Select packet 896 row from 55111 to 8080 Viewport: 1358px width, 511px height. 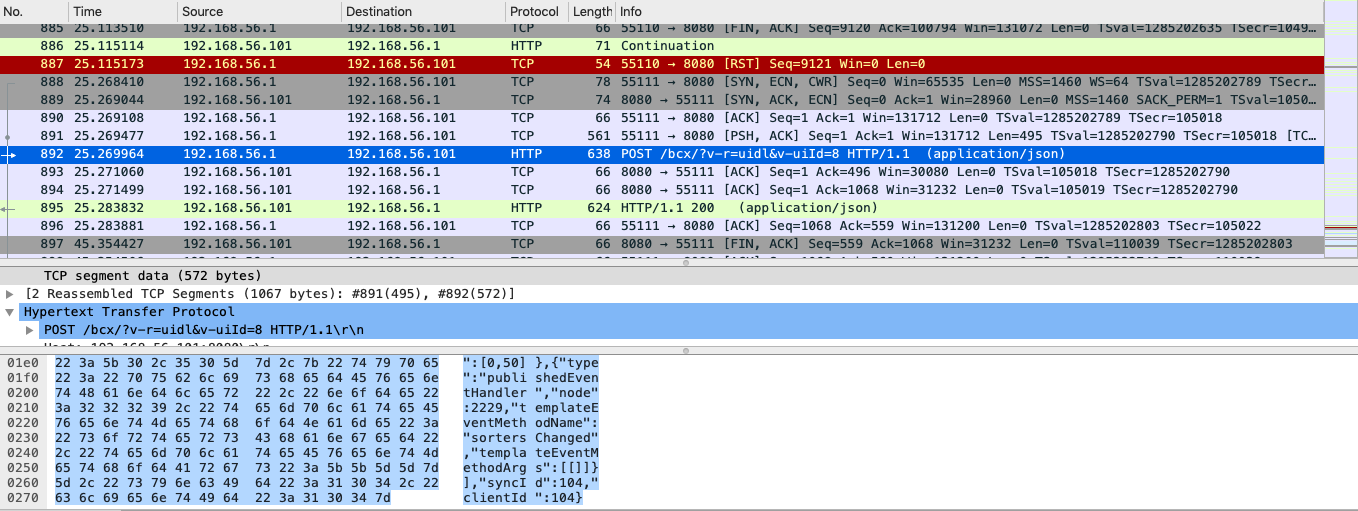tap(660, 226)
